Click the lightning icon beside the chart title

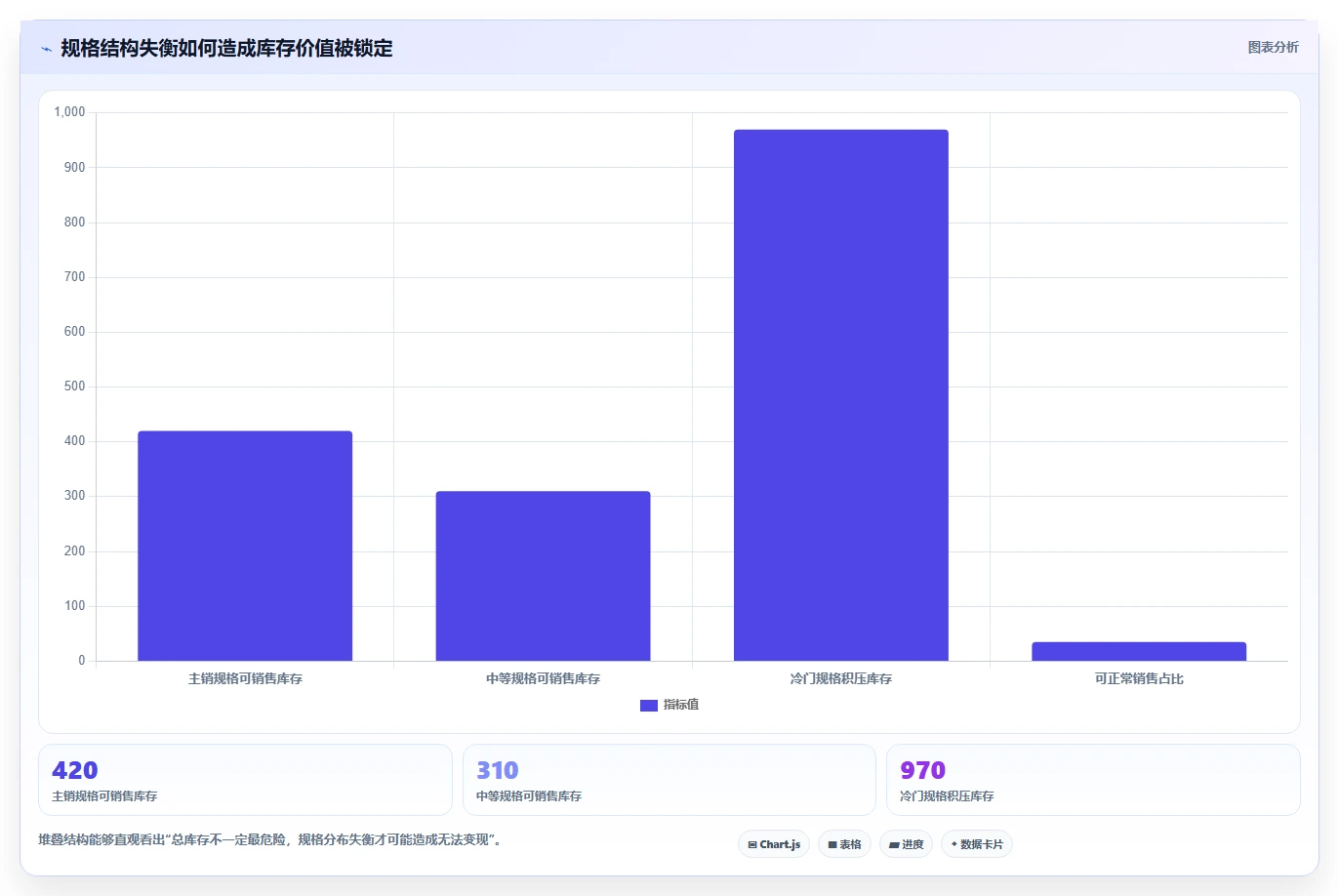(x=46, y=49)
